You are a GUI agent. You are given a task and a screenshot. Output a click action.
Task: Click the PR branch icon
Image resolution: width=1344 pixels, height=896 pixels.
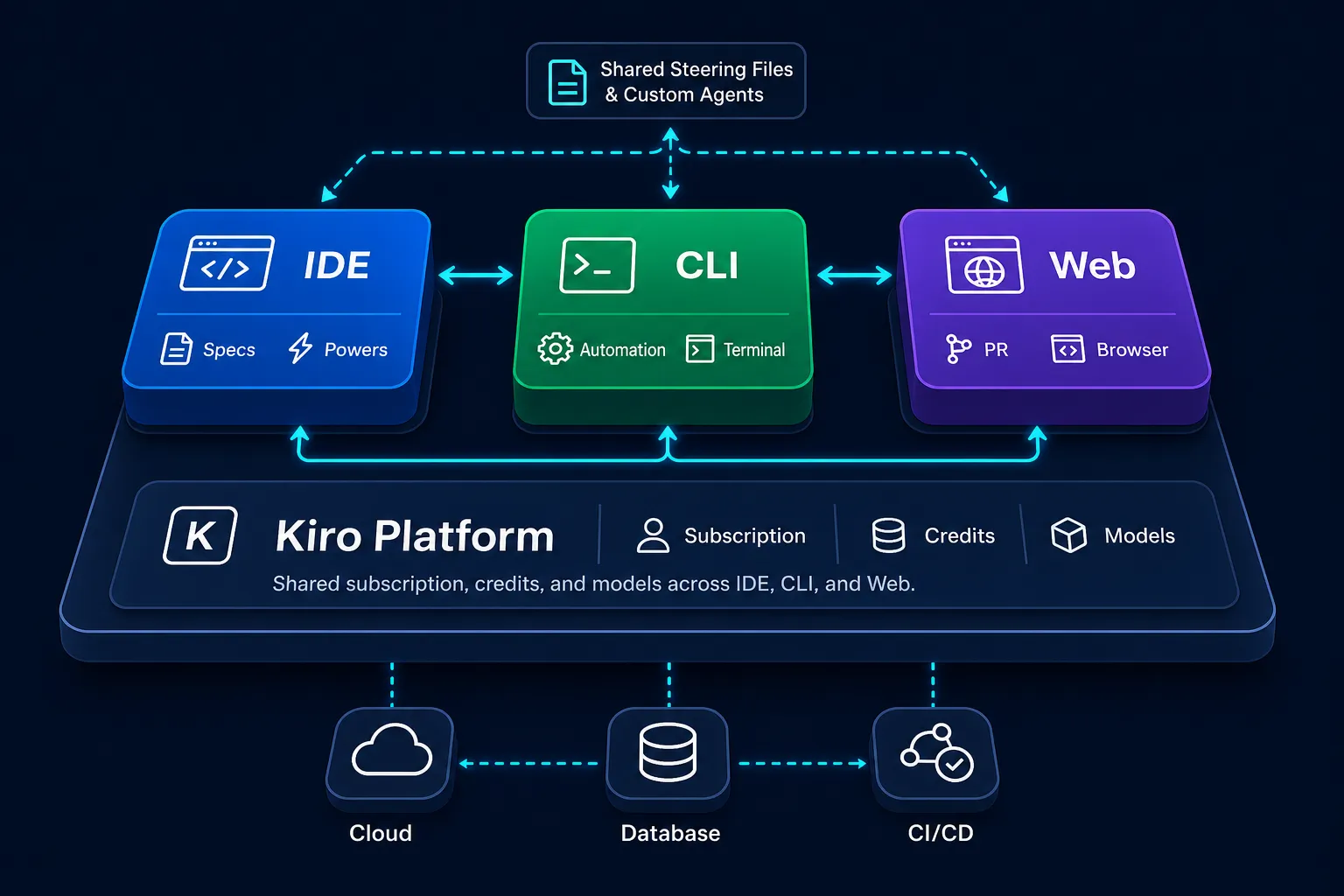958,349
